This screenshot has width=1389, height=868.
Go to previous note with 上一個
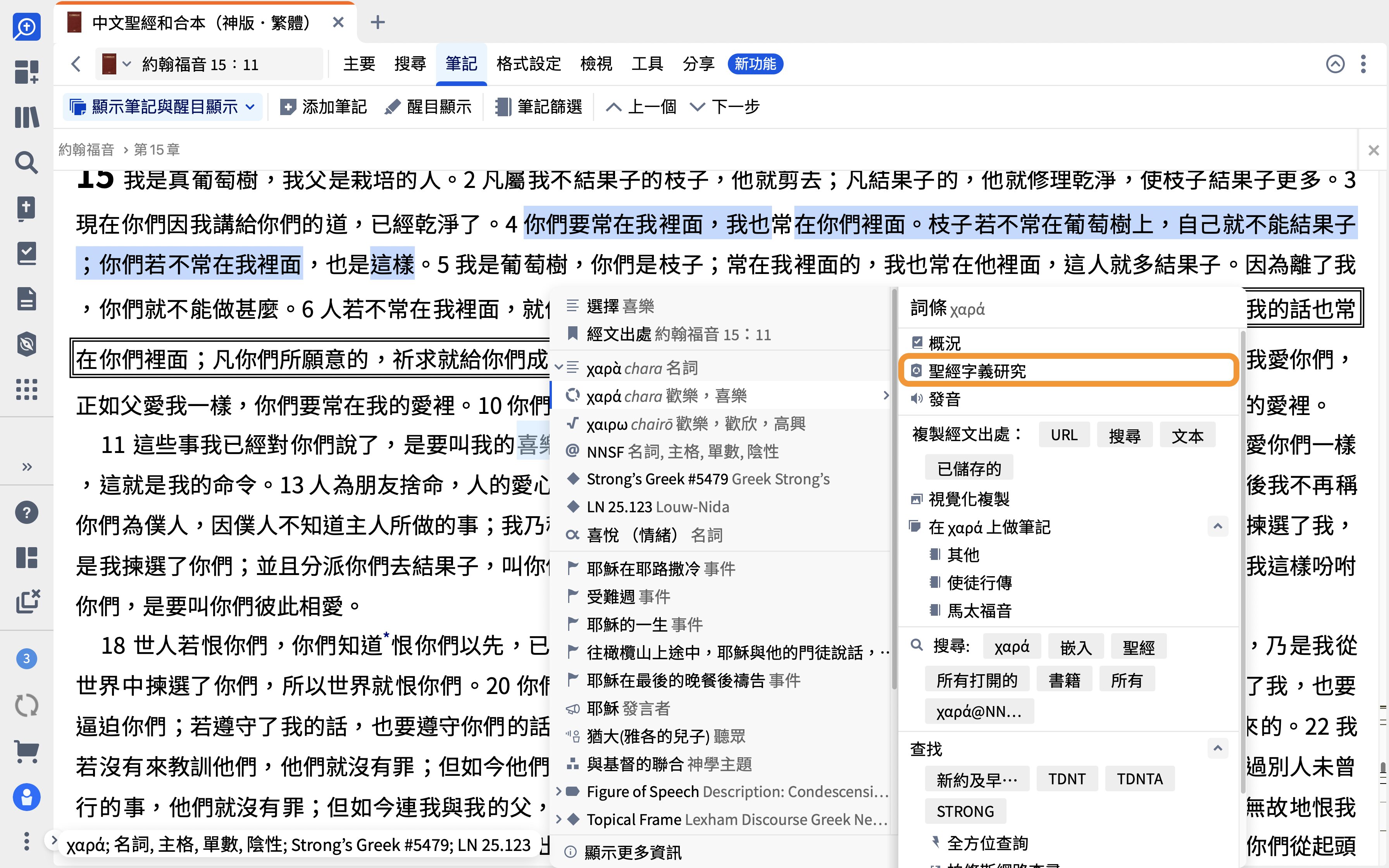pos(641,107)
